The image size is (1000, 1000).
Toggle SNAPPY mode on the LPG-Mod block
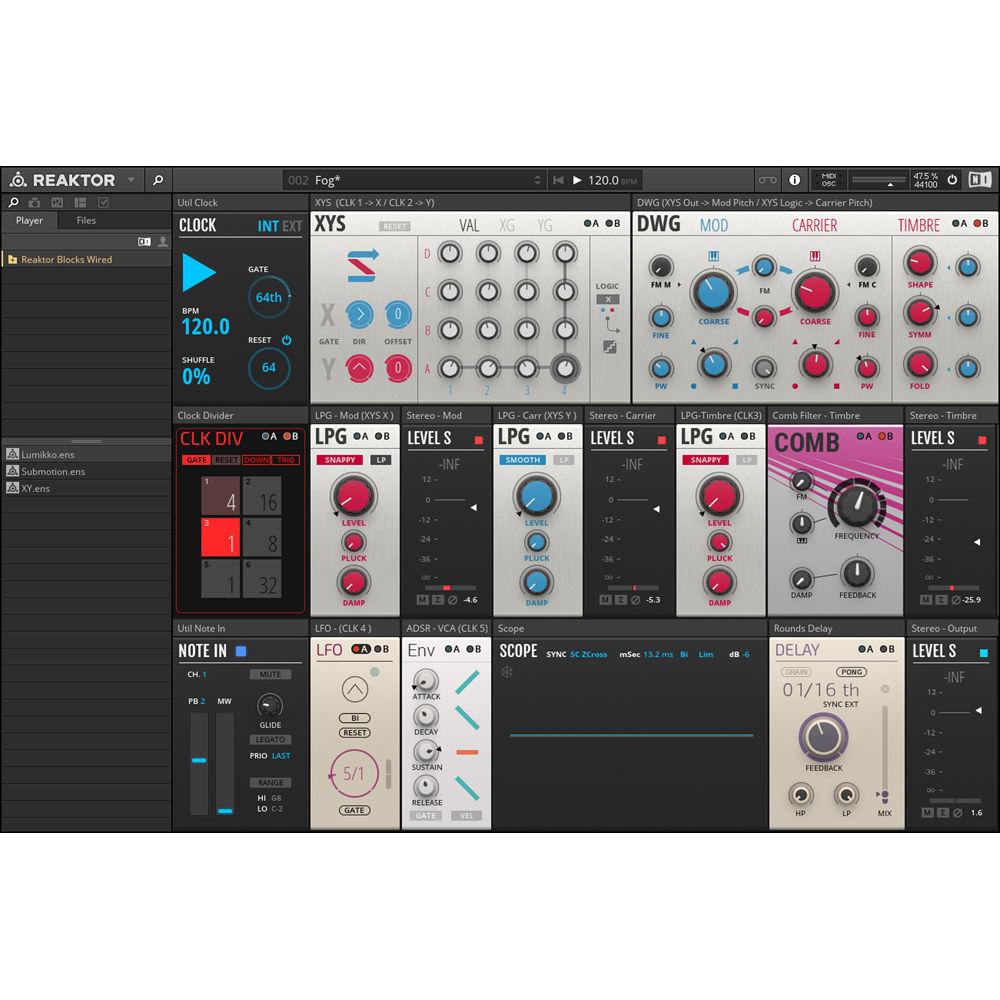[338, 459]
